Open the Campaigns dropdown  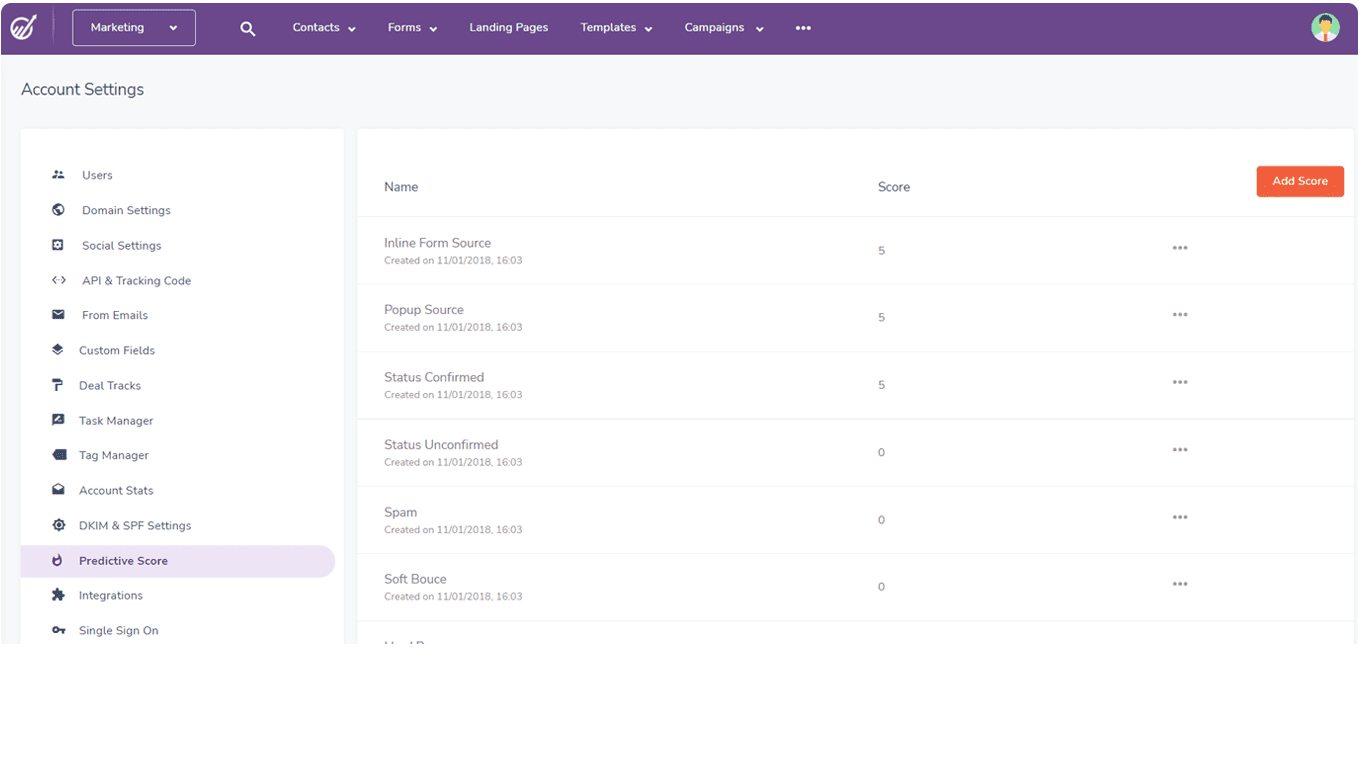coord(722,27)
